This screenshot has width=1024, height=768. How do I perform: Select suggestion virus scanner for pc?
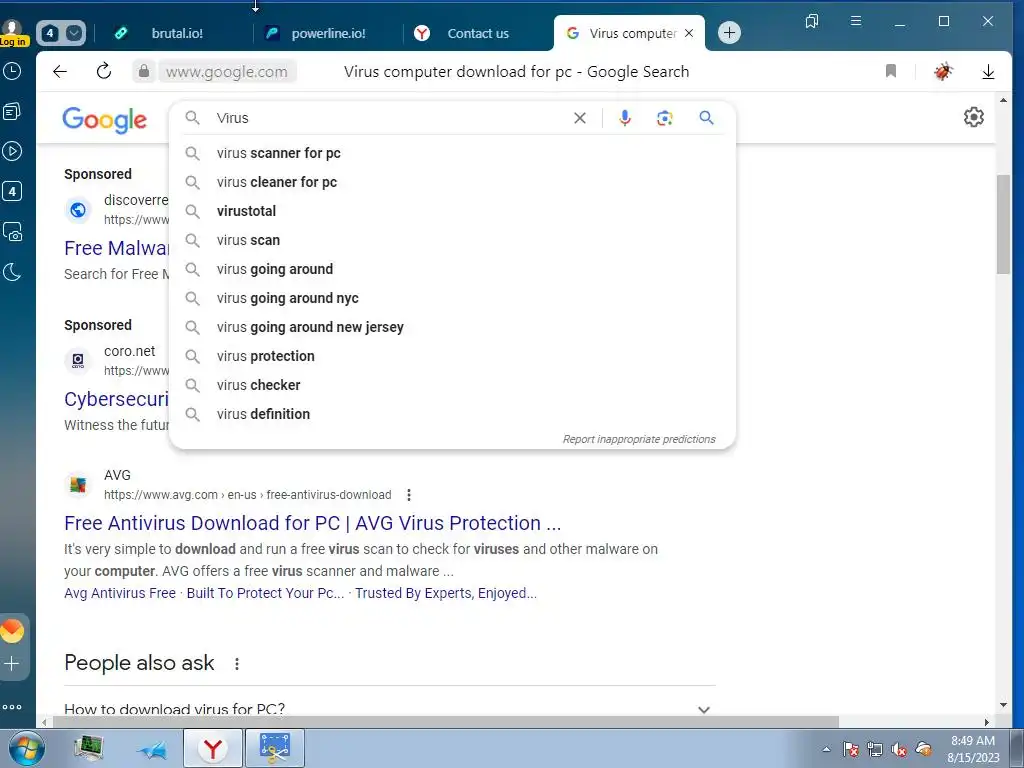(x=452, y=153)
